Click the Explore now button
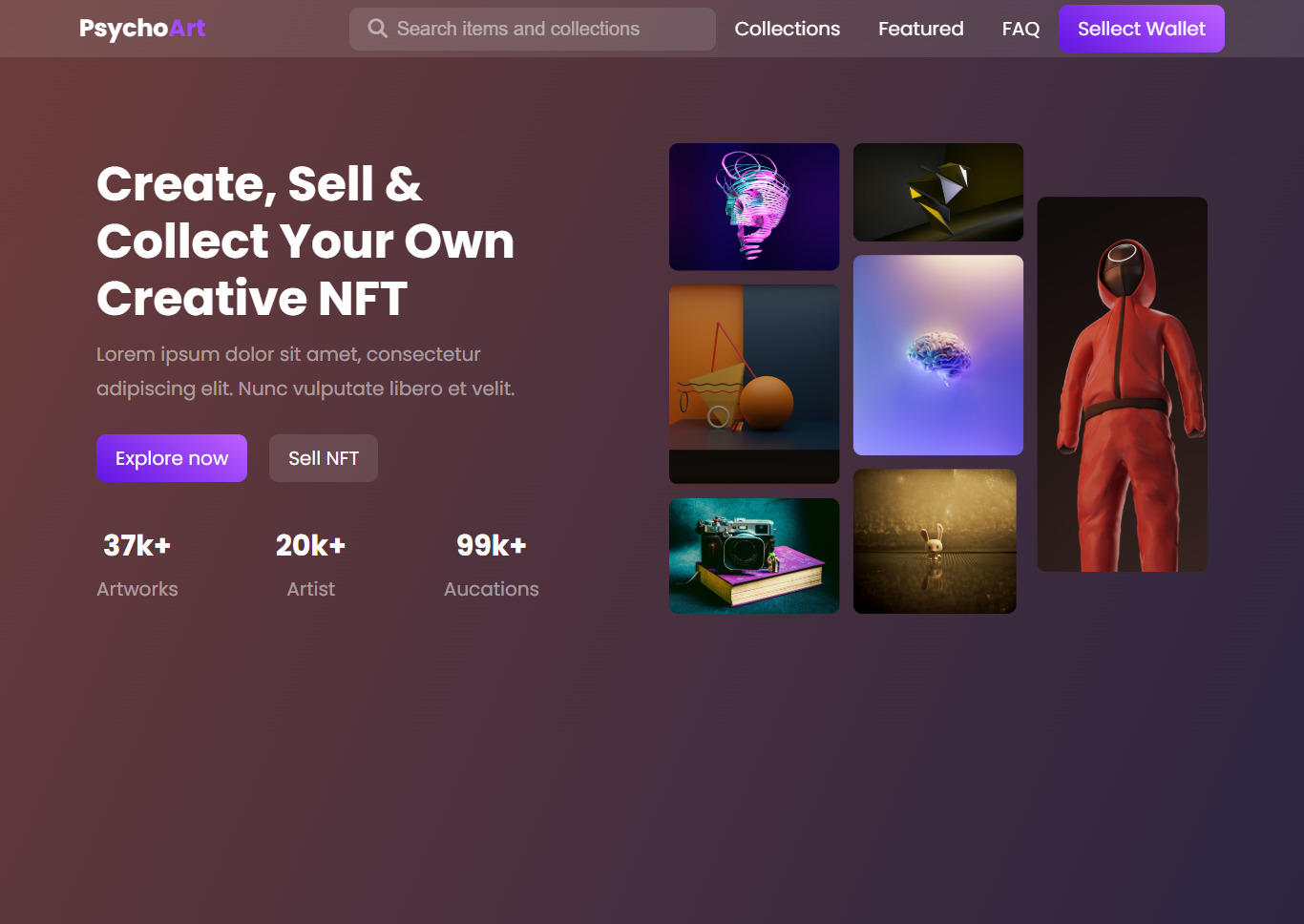This screenshot has width=1304, height=924. [x=172, y=458]
